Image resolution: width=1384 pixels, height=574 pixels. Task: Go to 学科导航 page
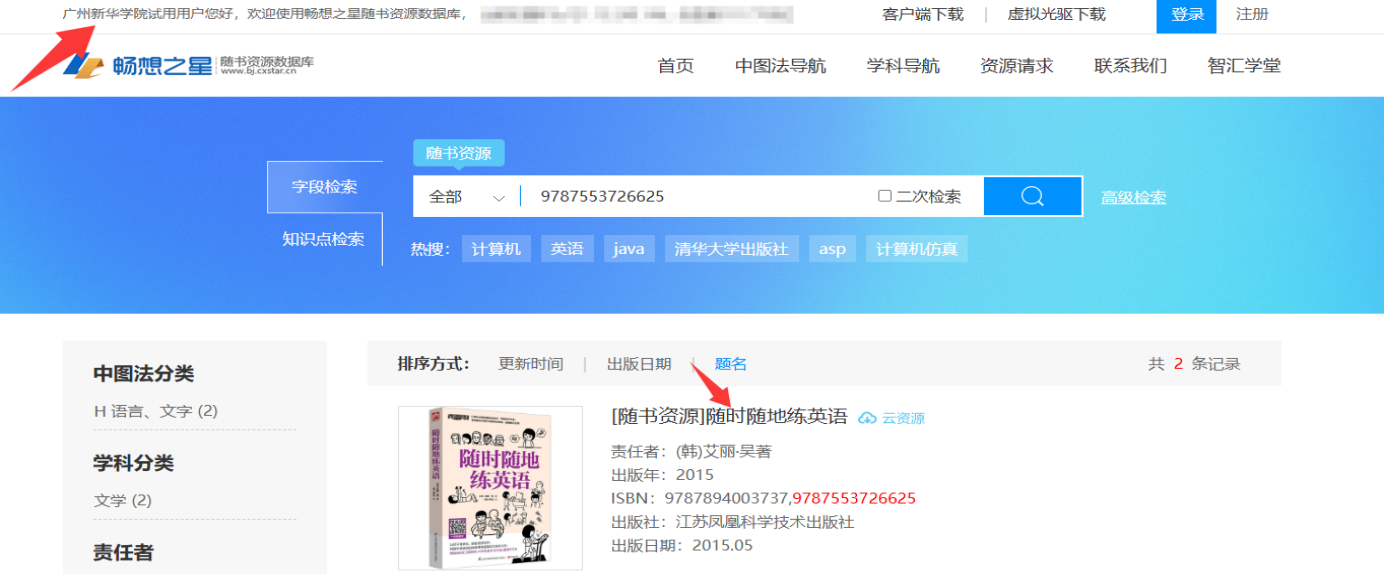pos(902,66)
